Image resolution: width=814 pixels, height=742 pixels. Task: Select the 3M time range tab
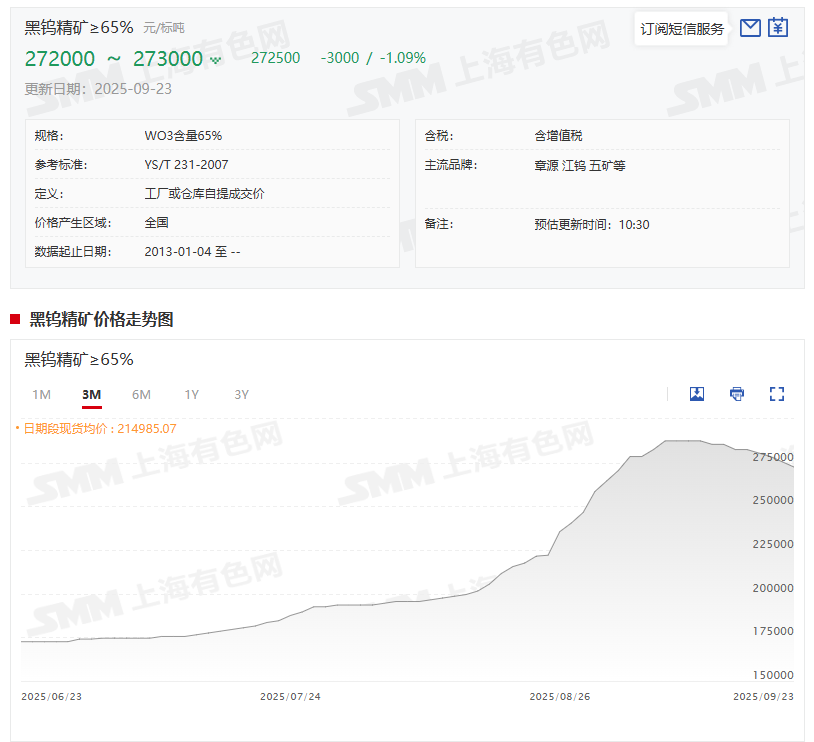point(91,395)
